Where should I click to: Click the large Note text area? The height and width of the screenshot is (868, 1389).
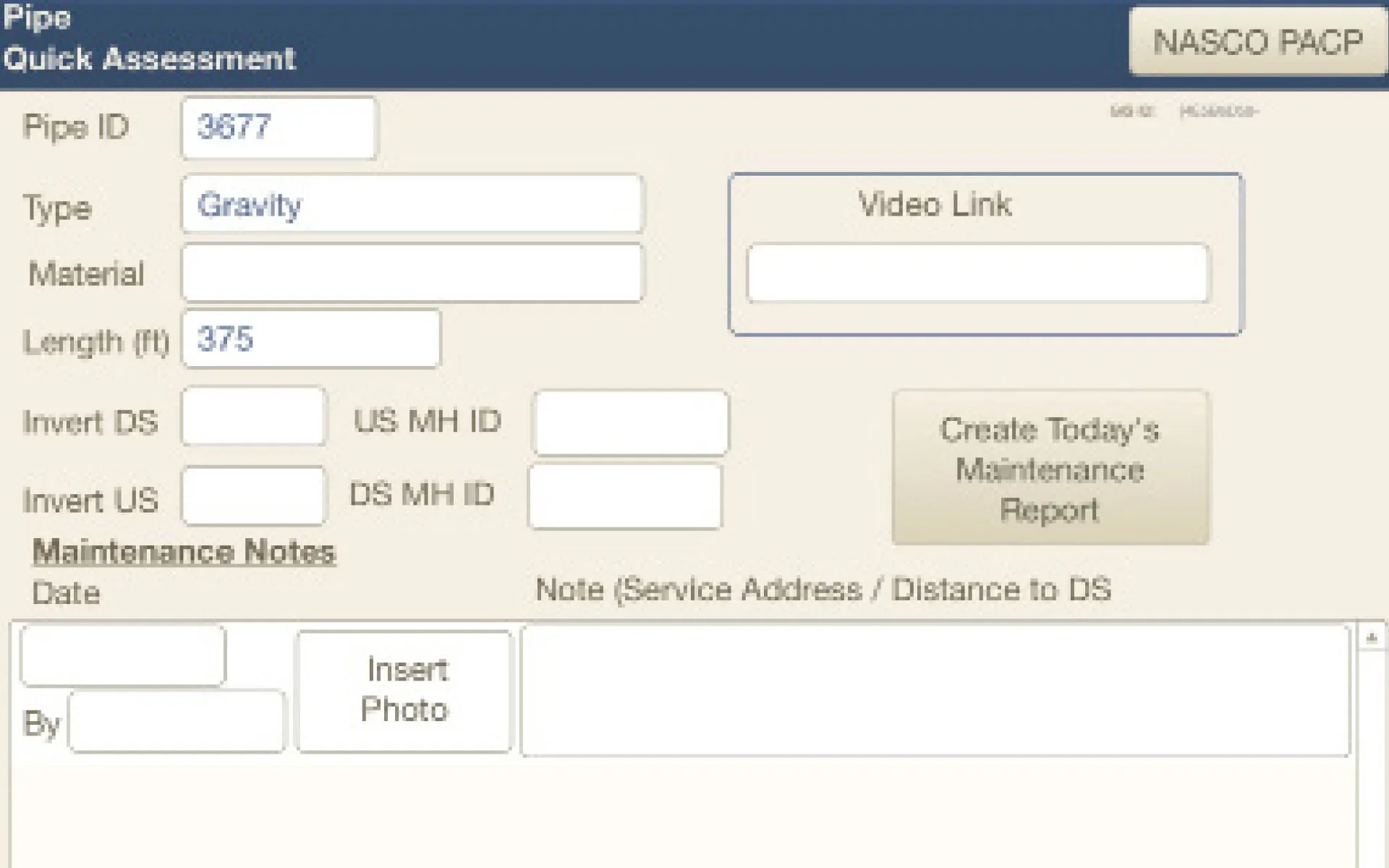point(934,691)
